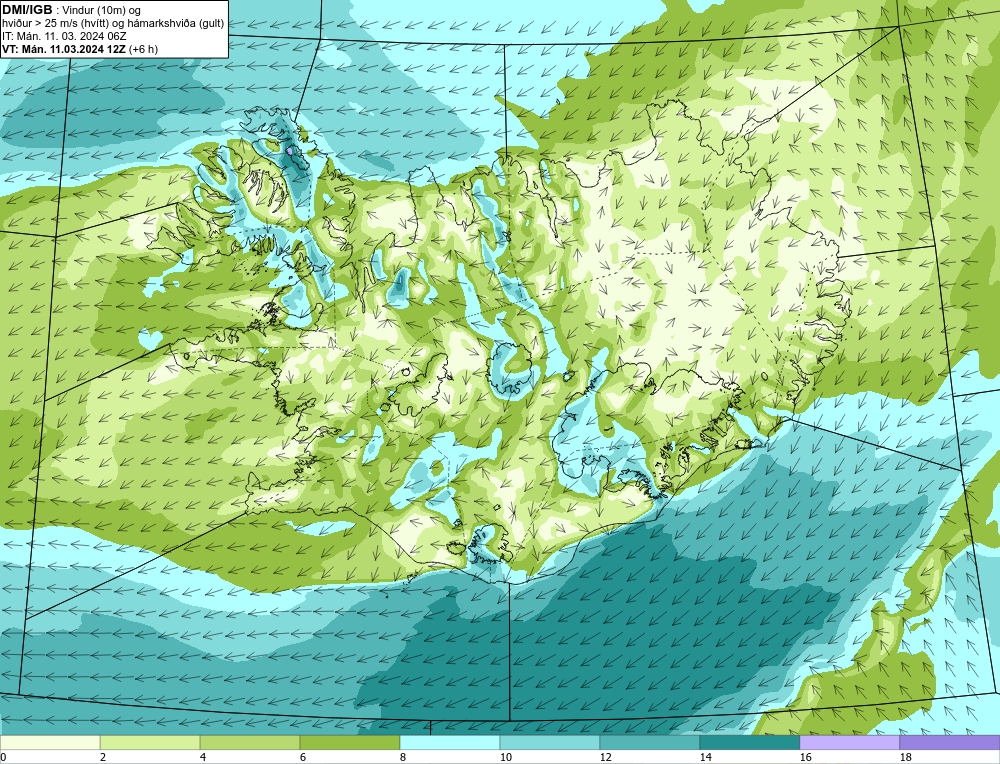Viewport: 1000px width, 764px height.
Task: Click the initial time 'IT: Mán. 11. 03. 2024 06Z' text
Action: click(64, 36)
